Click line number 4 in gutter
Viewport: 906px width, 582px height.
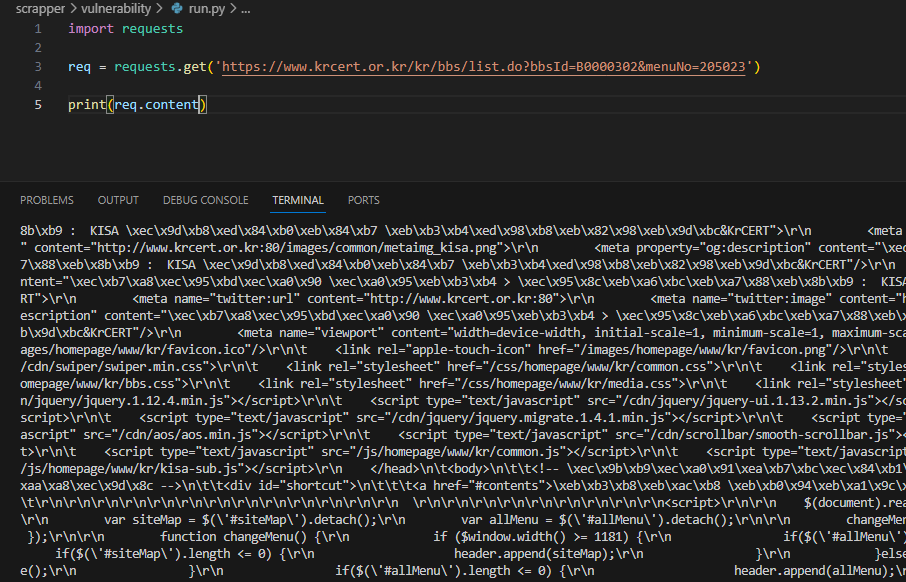(x=38, y=86)
